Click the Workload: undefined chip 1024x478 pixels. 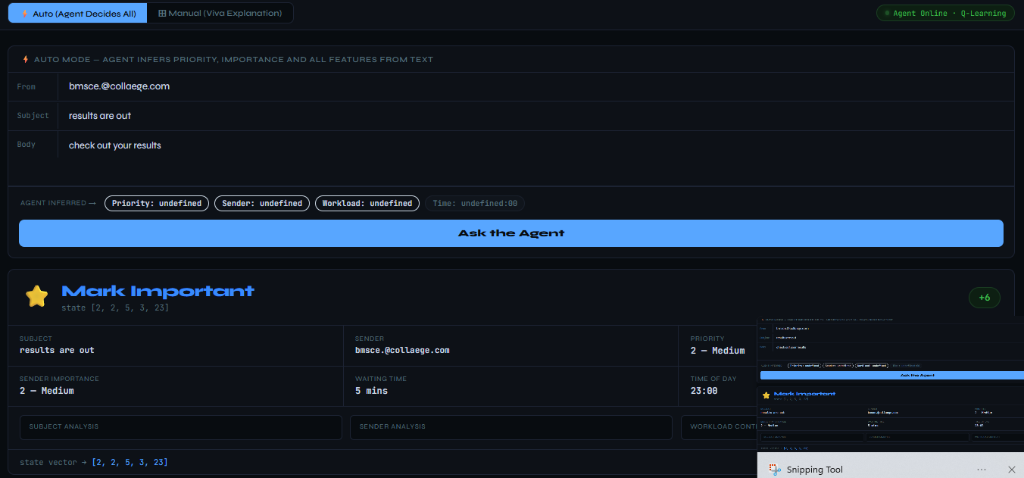coord(367,203)
